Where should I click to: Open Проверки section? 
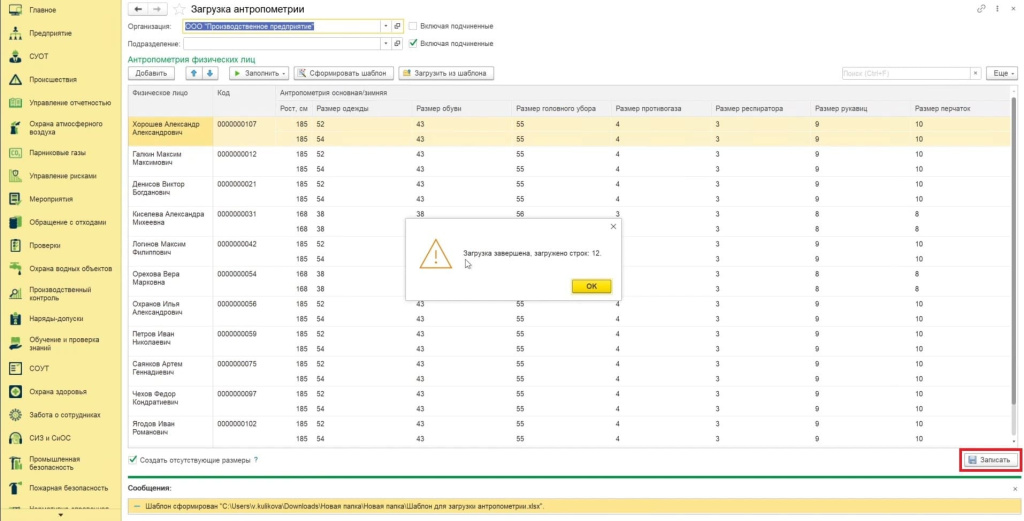click(x=44, y=245)
